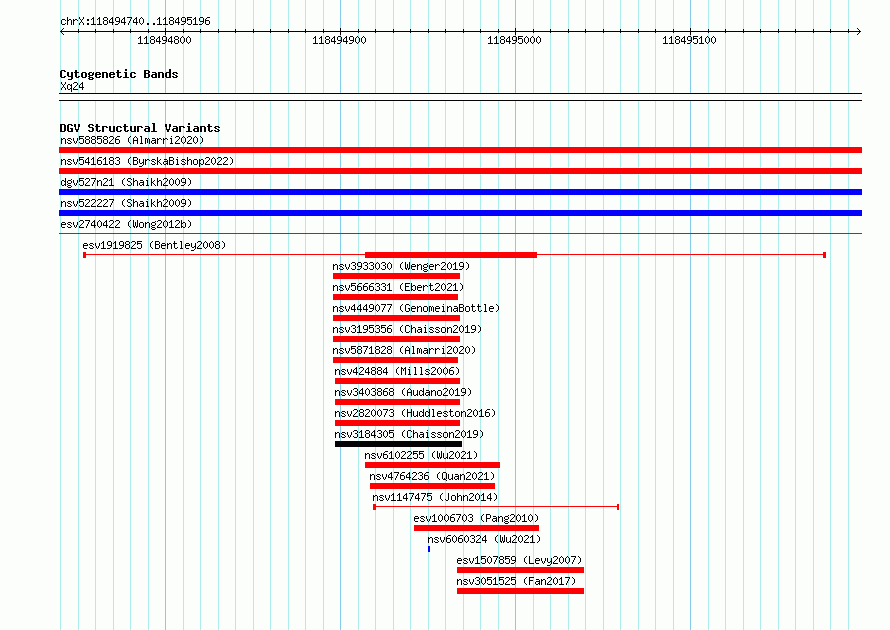Click the left arrow of the ruler
Image resolution: width=890 pixels, height=630 pixels.
pyautogui.click(x=62, y=31)
